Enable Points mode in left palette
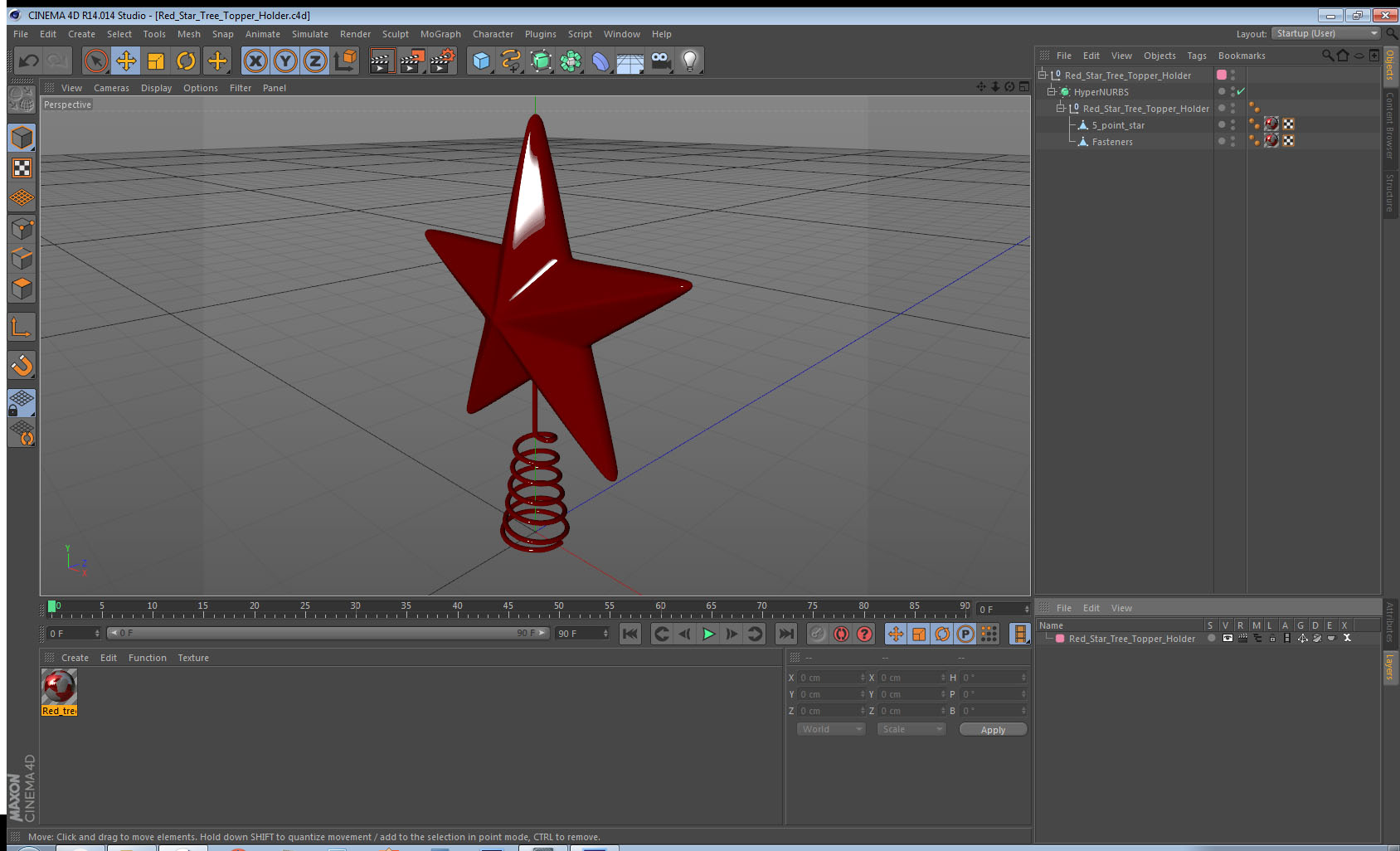The width and height of the screenshot is (1400, 851). click(22, 228)
